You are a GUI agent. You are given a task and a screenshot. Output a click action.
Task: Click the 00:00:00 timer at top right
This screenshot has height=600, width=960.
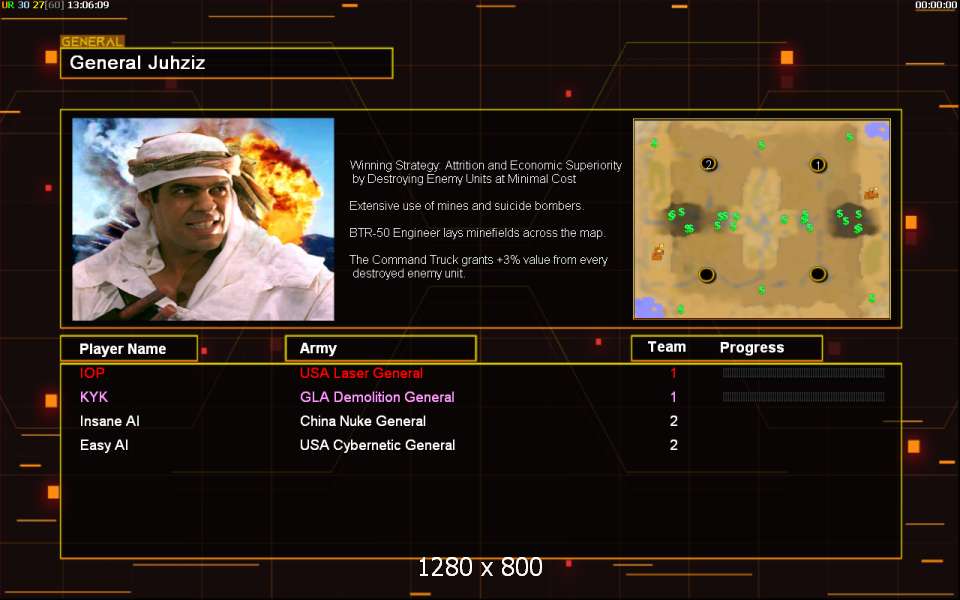(x=936, y=5)
